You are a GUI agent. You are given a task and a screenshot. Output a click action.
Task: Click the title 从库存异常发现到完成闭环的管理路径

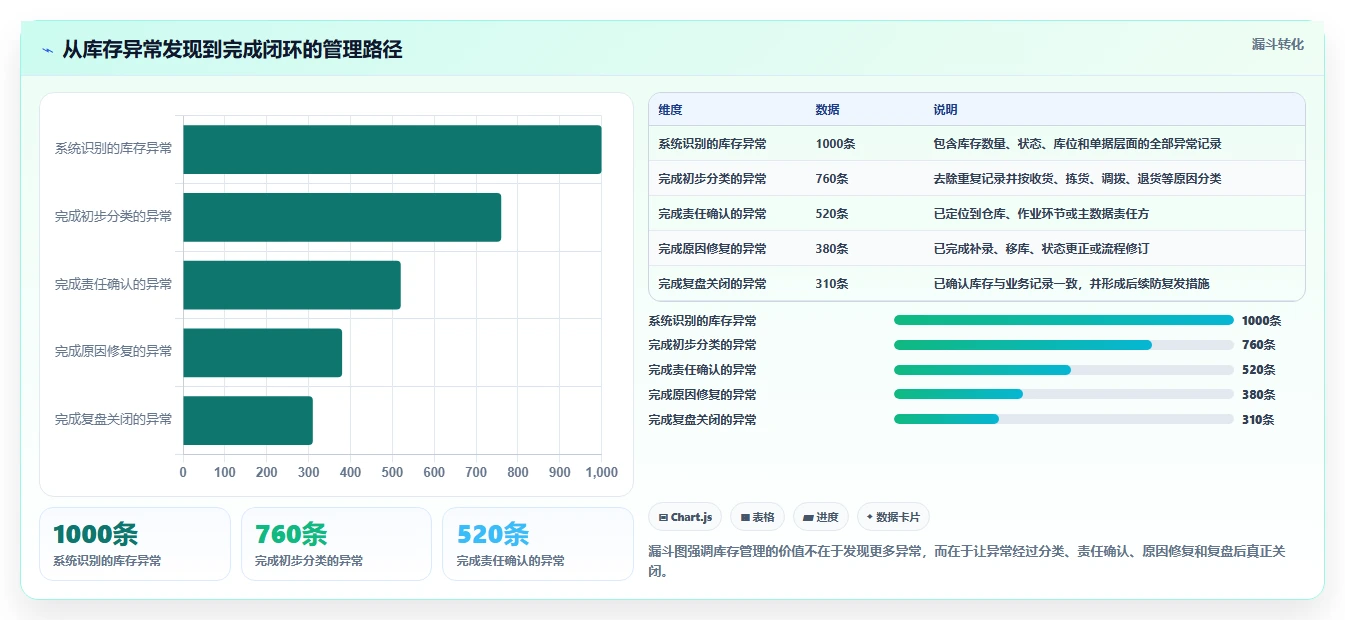pyautogui.click(x=232, y=49)
